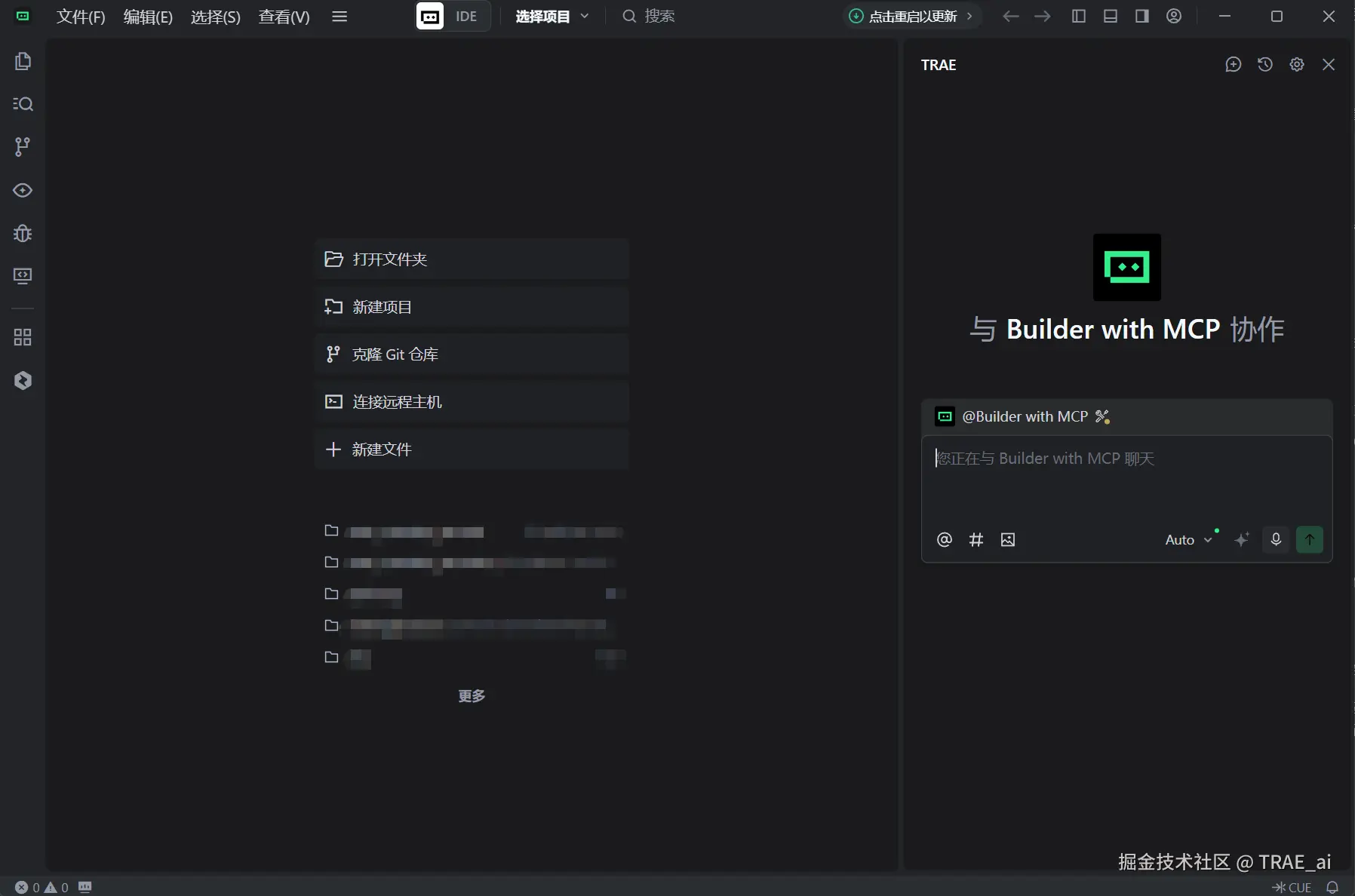The width and height of the screenshot is (1355, 896).
Task: Open the Extensions grid icon
Action: click(x=23, y=337)
